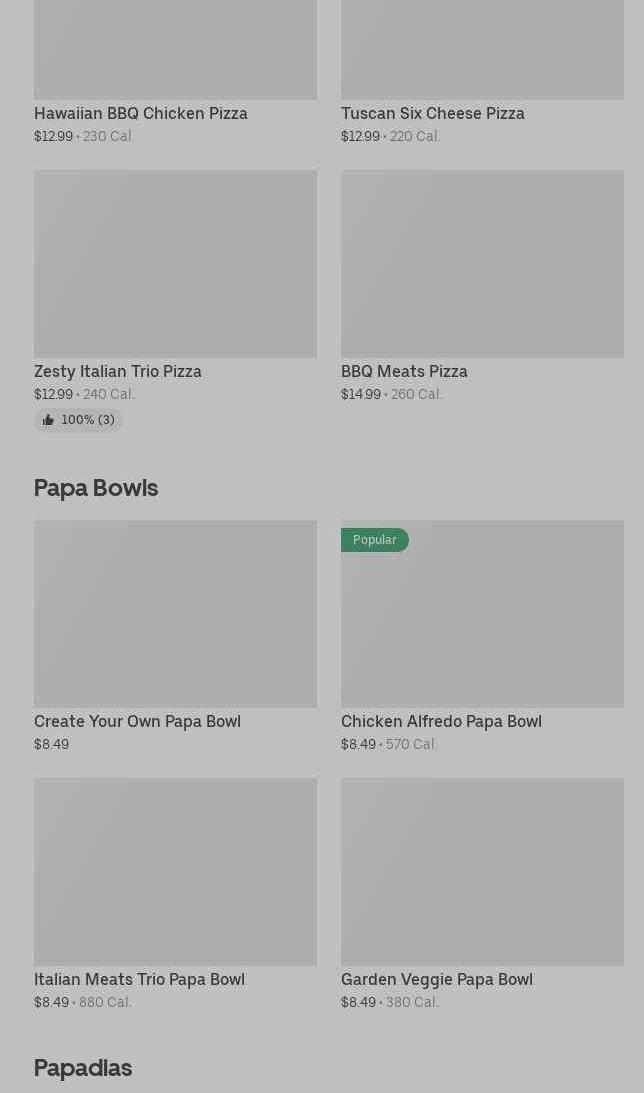Screen dimensions: 644x1093
Task: Click the Papadias section heading
Action: pos(83,1068)
